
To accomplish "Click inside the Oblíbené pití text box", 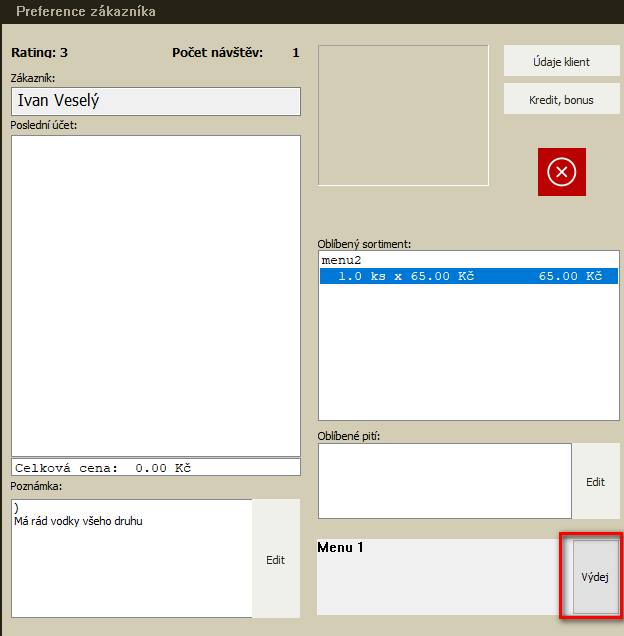I will (x=444, y=481).
